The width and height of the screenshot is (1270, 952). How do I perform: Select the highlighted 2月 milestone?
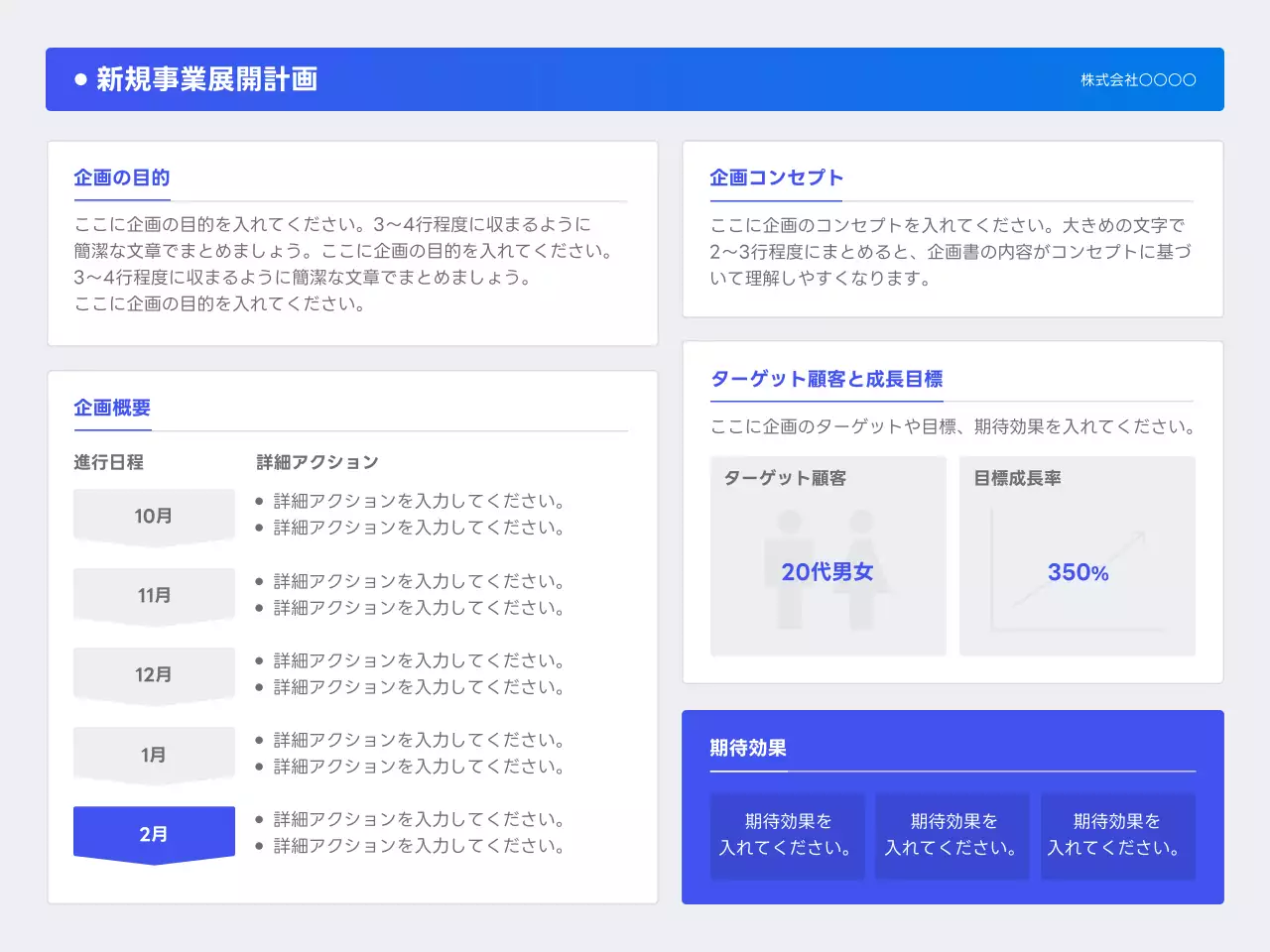pos(154,833)
